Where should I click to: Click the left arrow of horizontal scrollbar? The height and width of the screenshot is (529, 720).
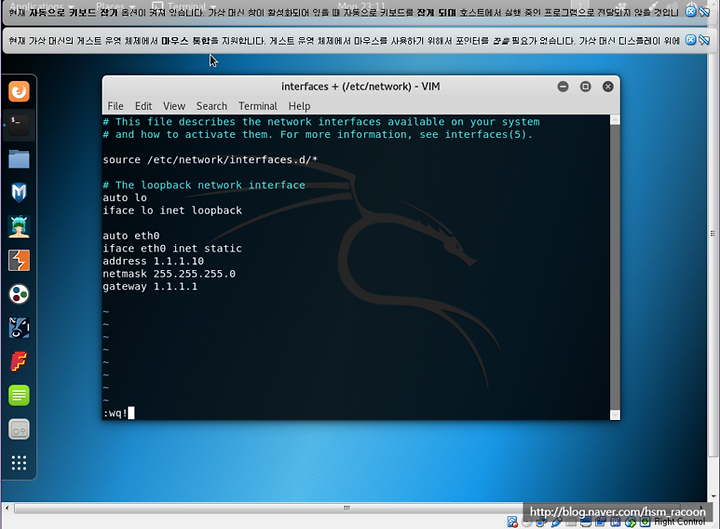click(7, 508)
